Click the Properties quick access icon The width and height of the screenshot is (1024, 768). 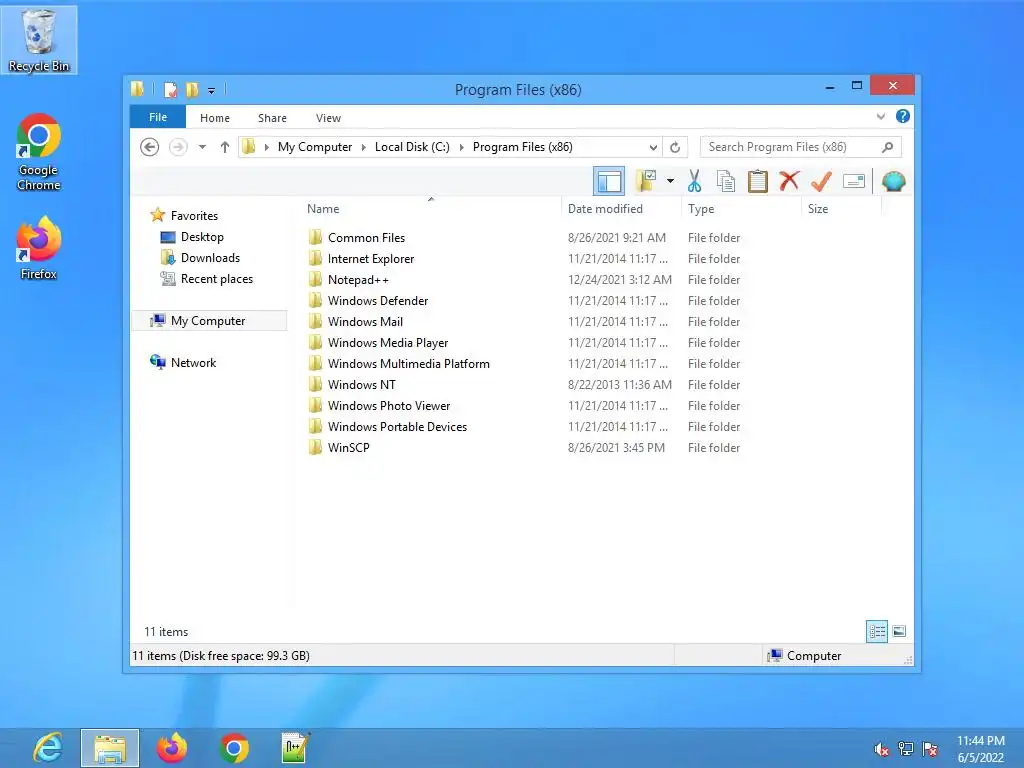[x=170, y=89]
